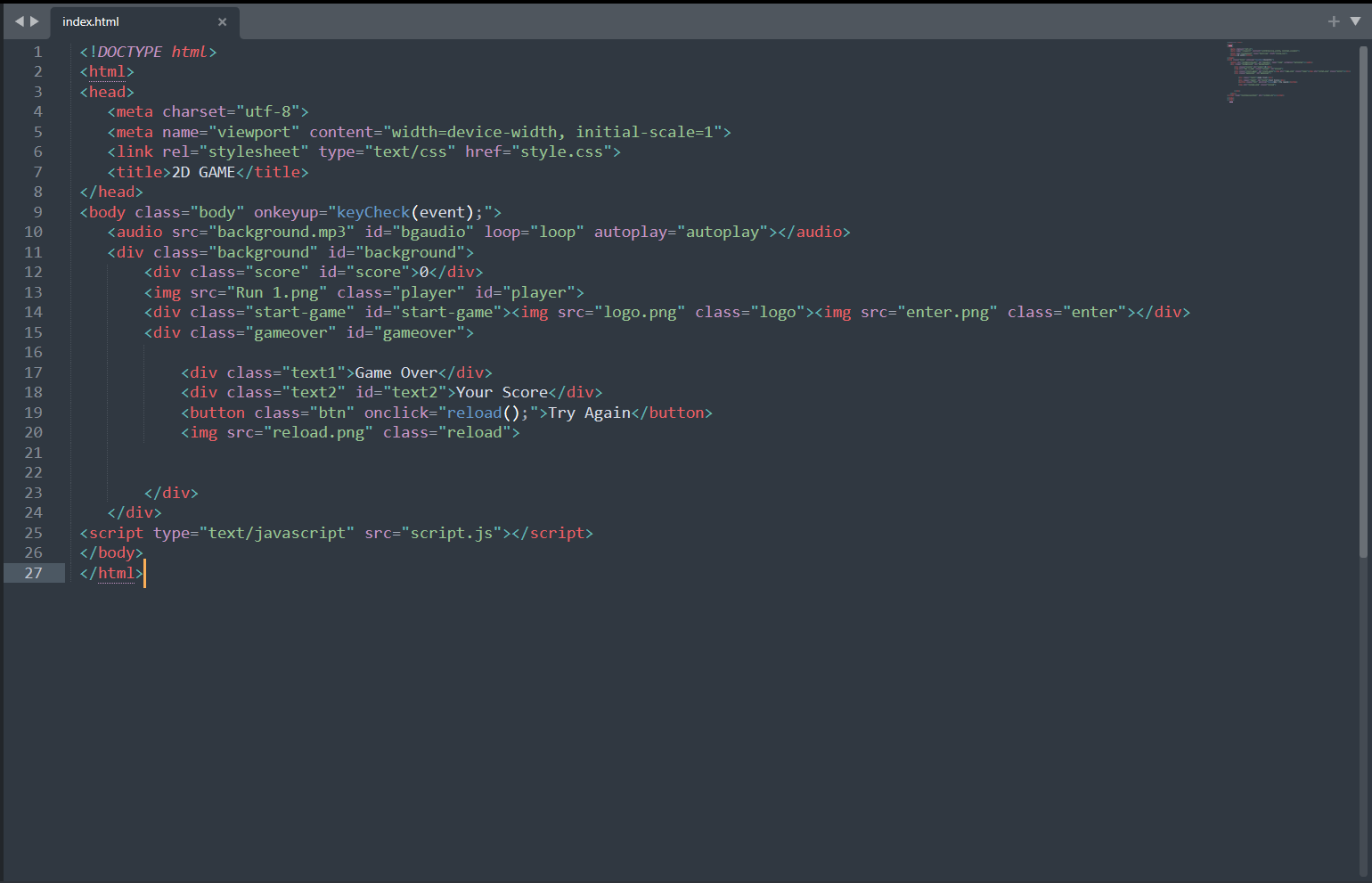Click the "reload.png" image source

(x=318, y=432)
